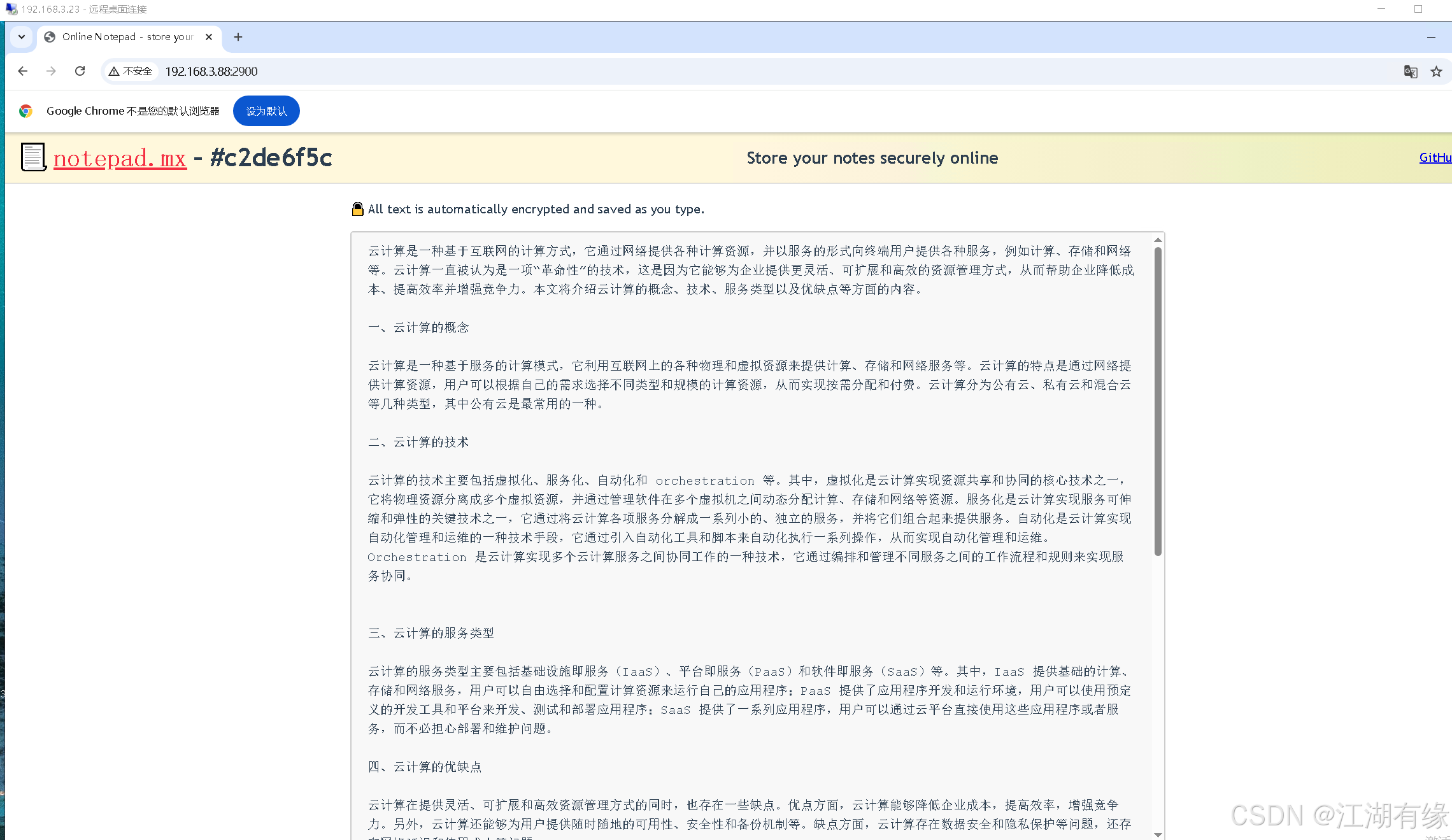Click the browser forward arrow

[x=51, y=71]
